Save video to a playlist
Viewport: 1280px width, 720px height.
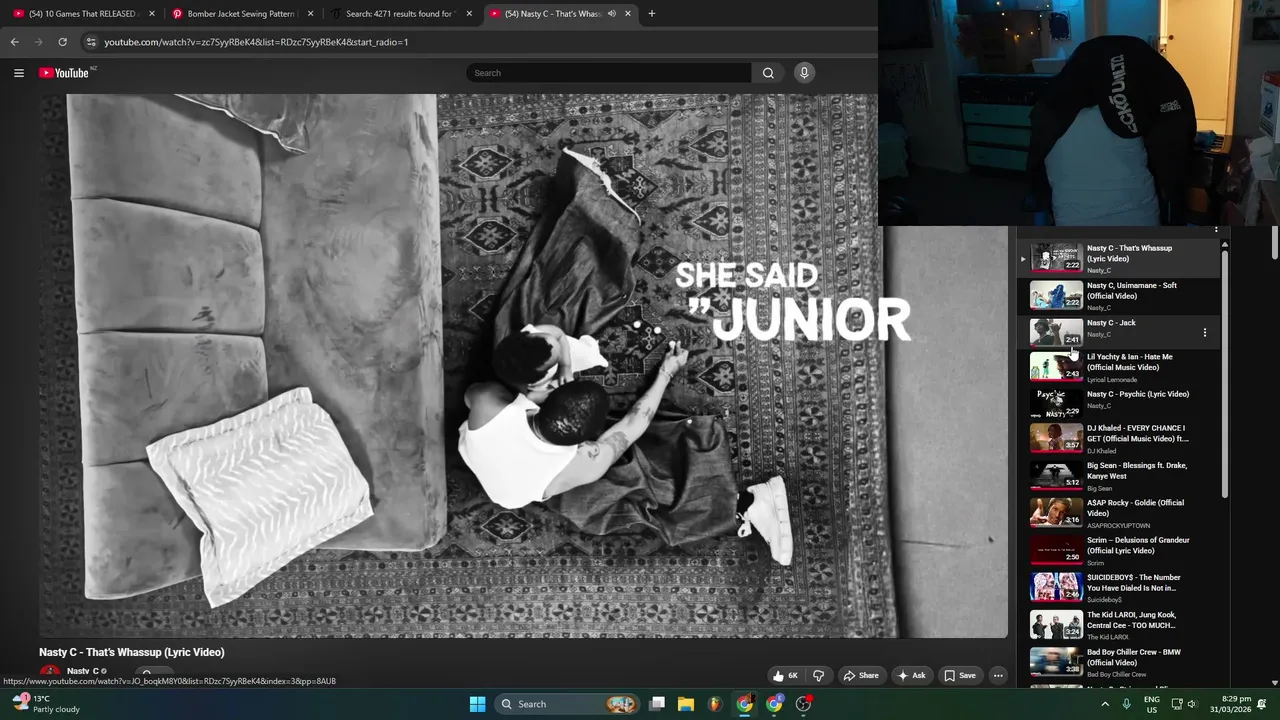point(960,676)
